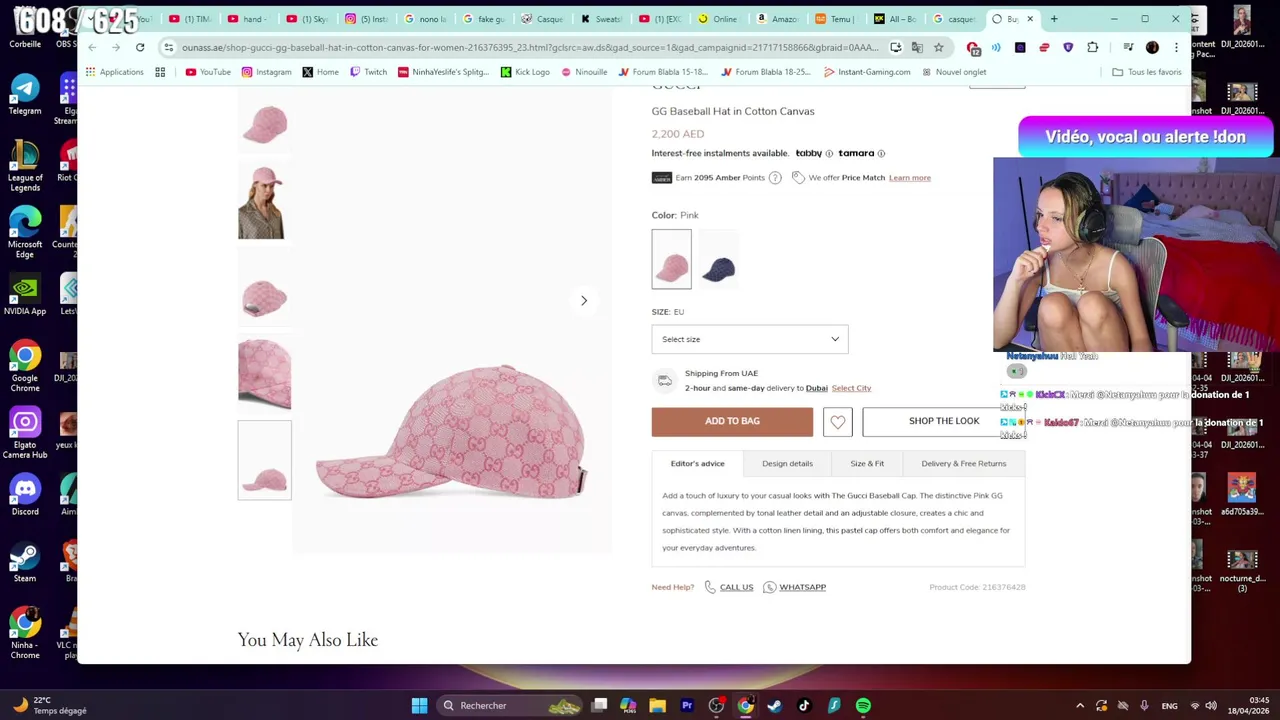The height and width of the screenshot is (720, 1280).
Task: Reload the page in Chrome
Action: [x=140, y=47]
